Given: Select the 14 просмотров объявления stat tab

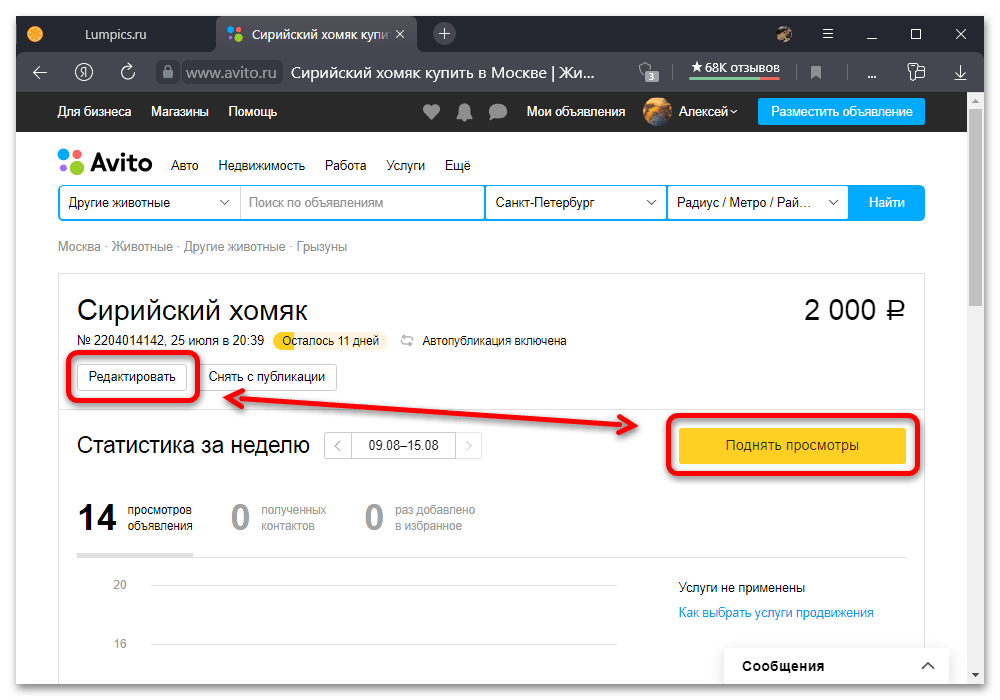Looking at the screenshot, I should [x=135, y=518].
